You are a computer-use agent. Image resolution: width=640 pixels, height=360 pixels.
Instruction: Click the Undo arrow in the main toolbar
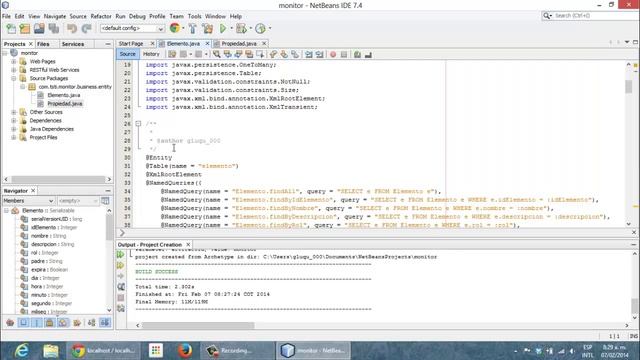[72, 29]
